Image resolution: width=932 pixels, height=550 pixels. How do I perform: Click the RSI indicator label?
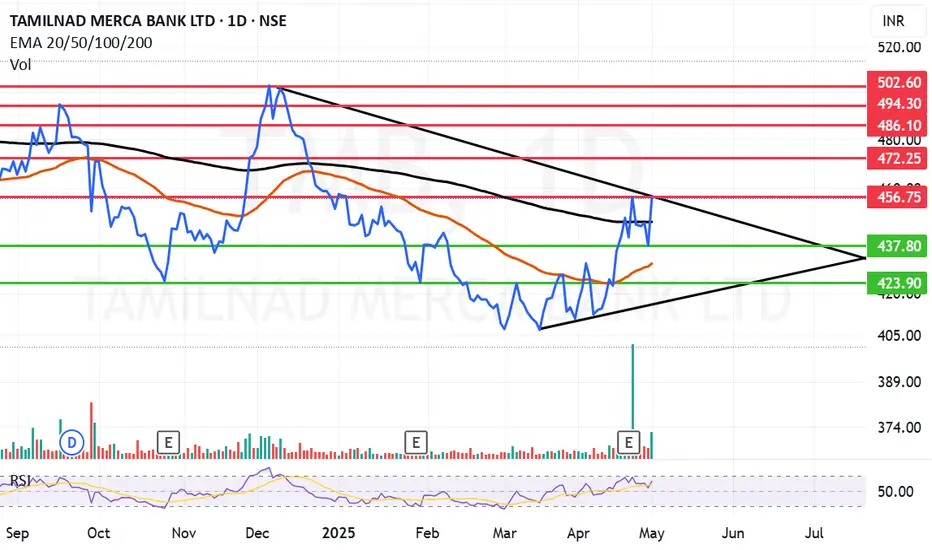pos(20,480)
